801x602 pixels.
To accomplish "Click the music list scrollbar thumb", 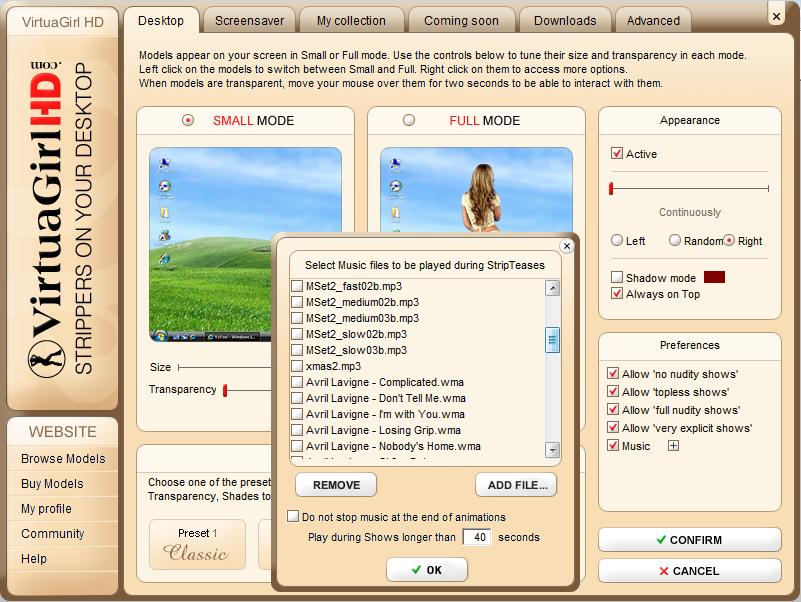I will (552, 340).
